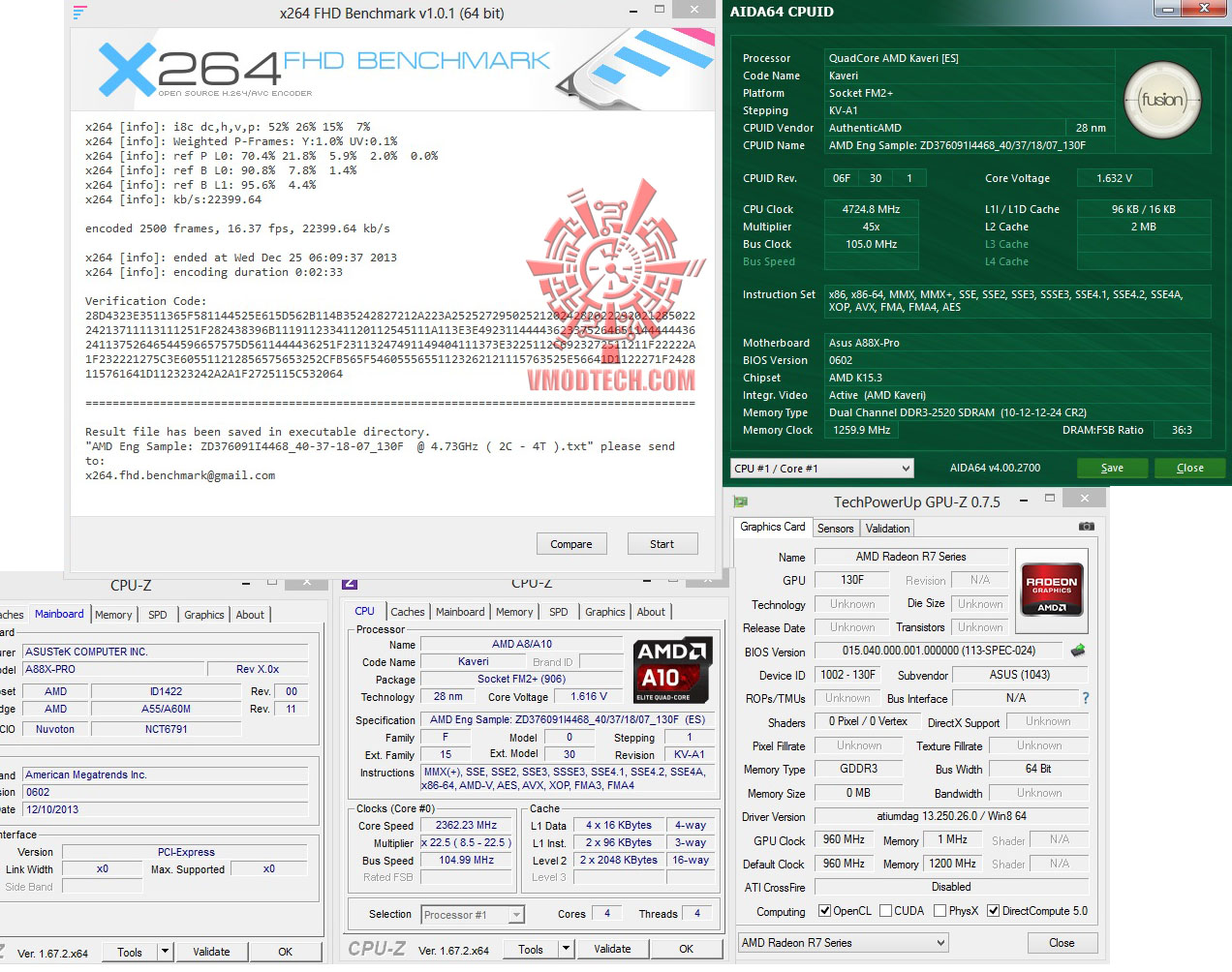This screenshot has width=1232, height=972.
Task: Click the AMD A10 logo in CPU-Z
Action: [673, 670]
